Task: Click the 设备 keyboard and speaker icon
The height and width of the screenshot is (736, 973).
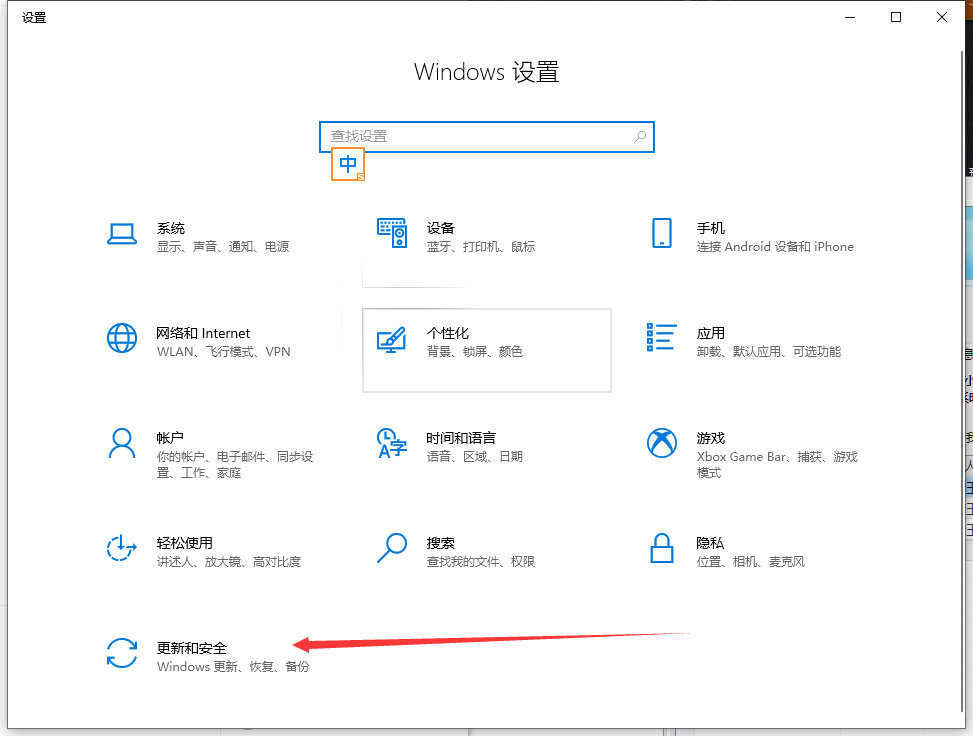Action: pyautogui.click(x=392, y=233)
